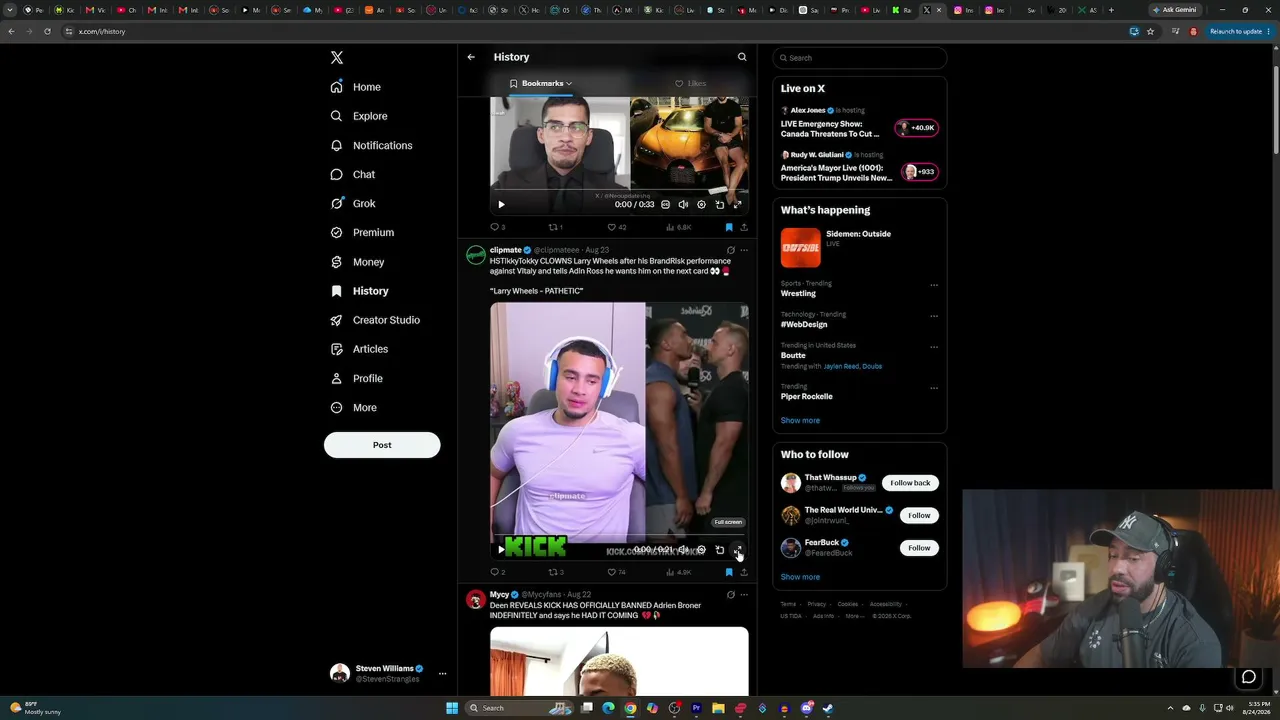The width and height of the screenshot is (1280, 720).
Task: Click the Articles sidebar icon
Action: [337, 349]
